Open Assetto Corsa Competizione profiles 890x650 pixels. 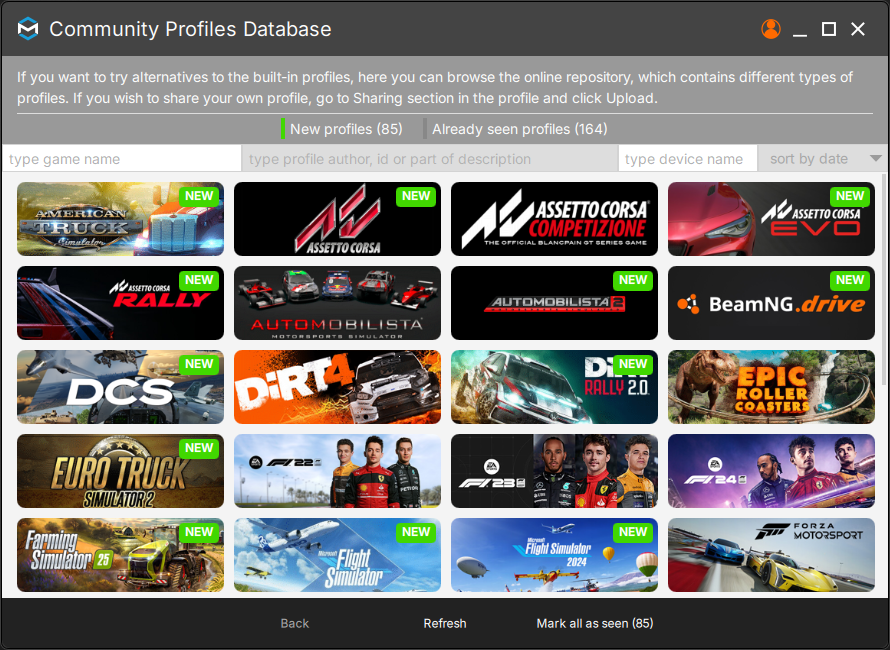point(555,219)
